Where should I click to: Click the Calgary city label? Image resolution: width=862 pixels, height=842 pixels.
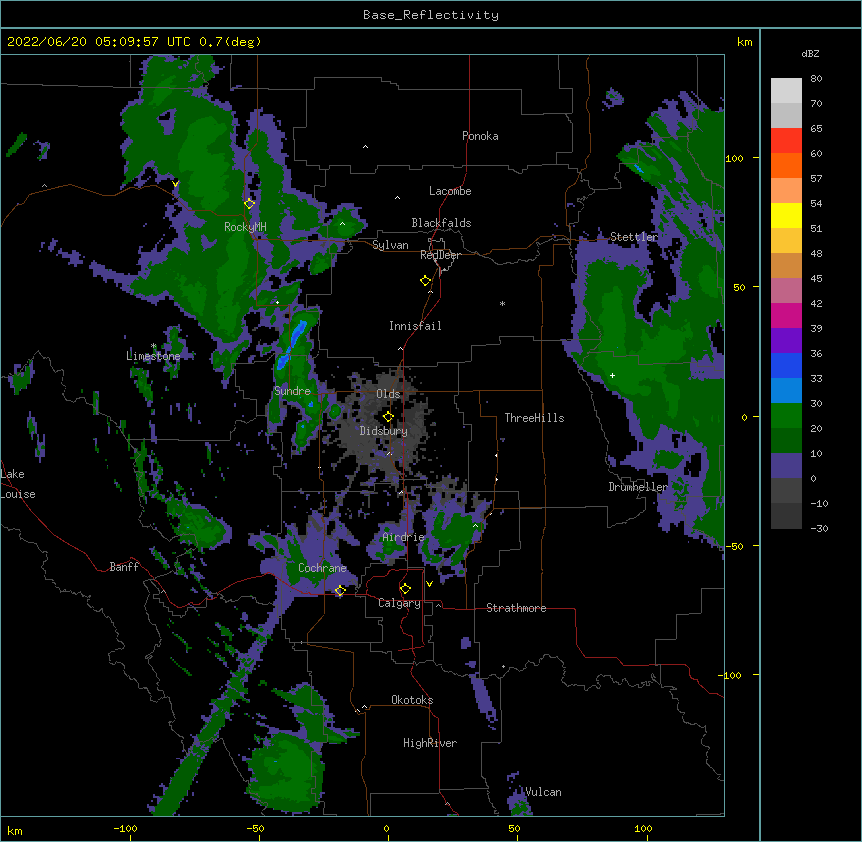click(x=400, y=603)
